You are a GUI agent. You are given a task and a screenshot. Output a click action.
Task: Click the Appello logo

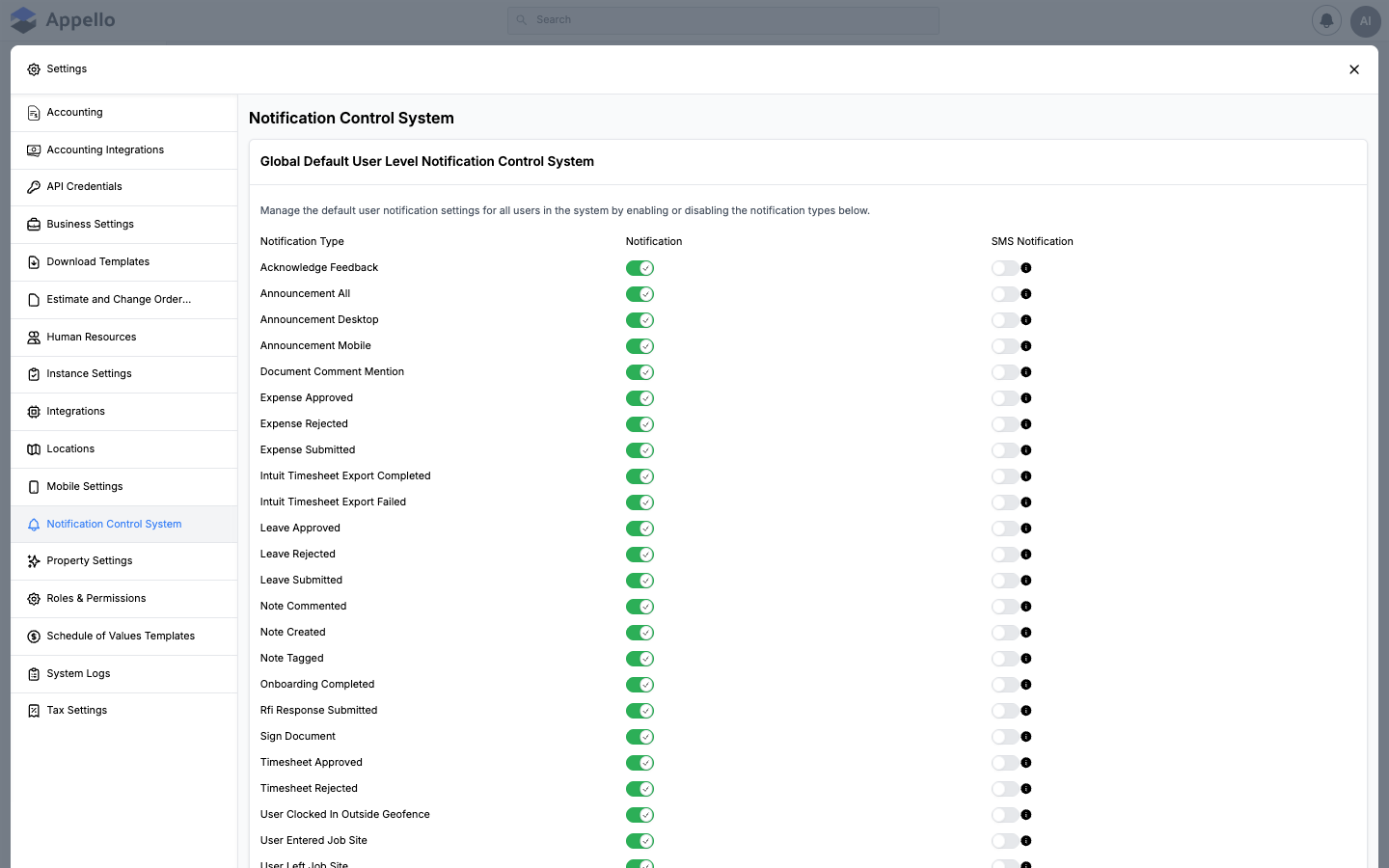[x=63, y=20]
